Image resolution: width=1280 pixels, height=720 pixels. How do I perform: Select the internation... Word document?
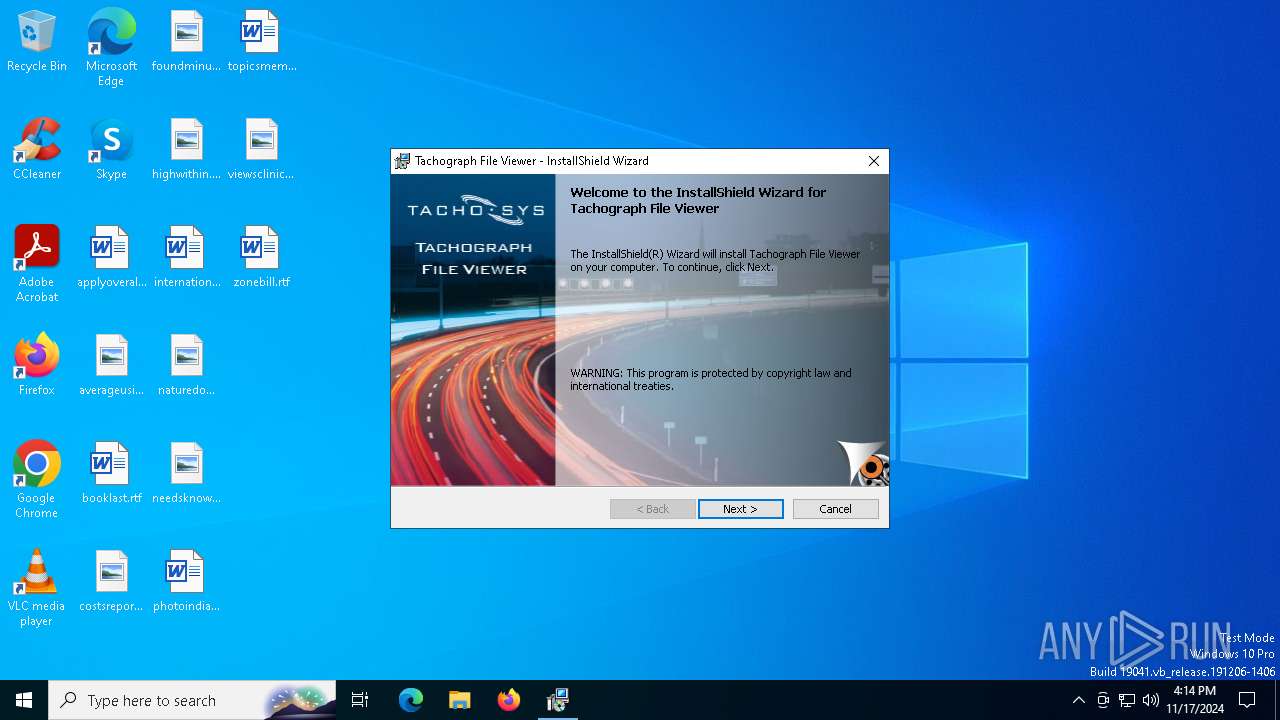point(186,258)
